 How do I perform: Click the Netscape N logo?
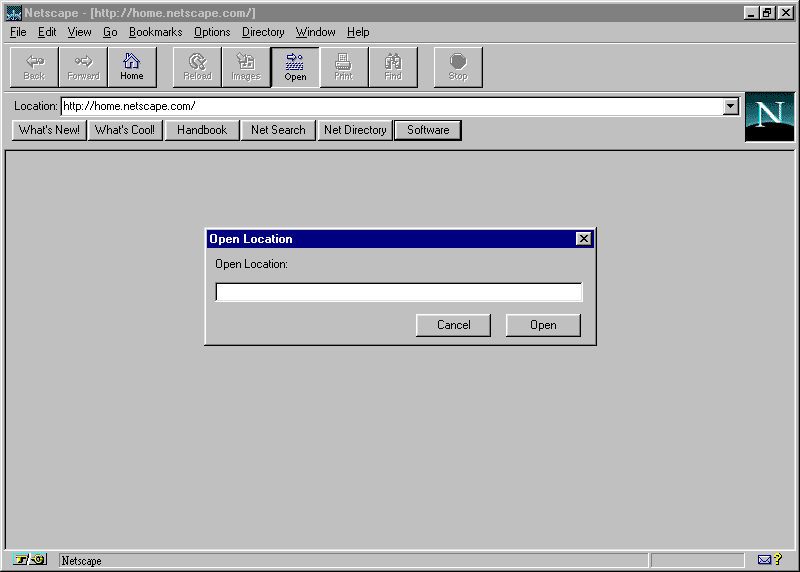[x=769, y=117]
